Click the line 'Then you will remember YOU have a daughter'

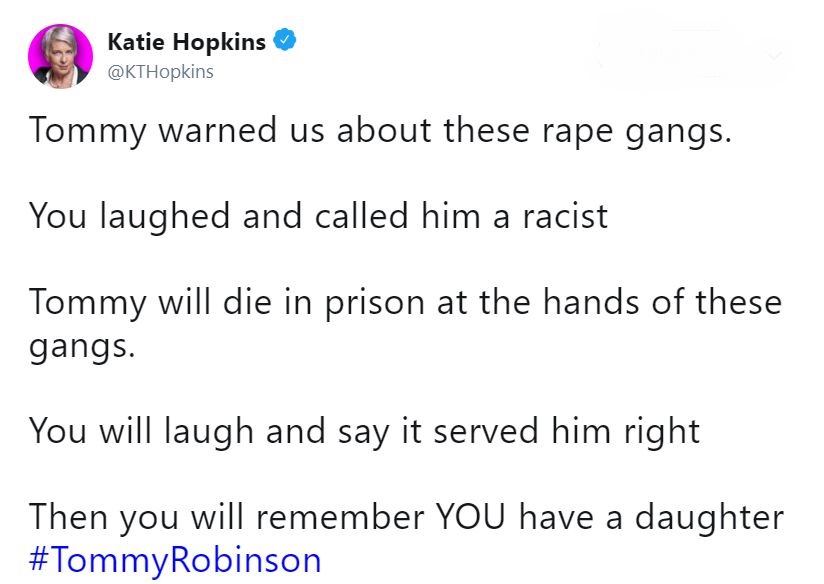point(407,518)
